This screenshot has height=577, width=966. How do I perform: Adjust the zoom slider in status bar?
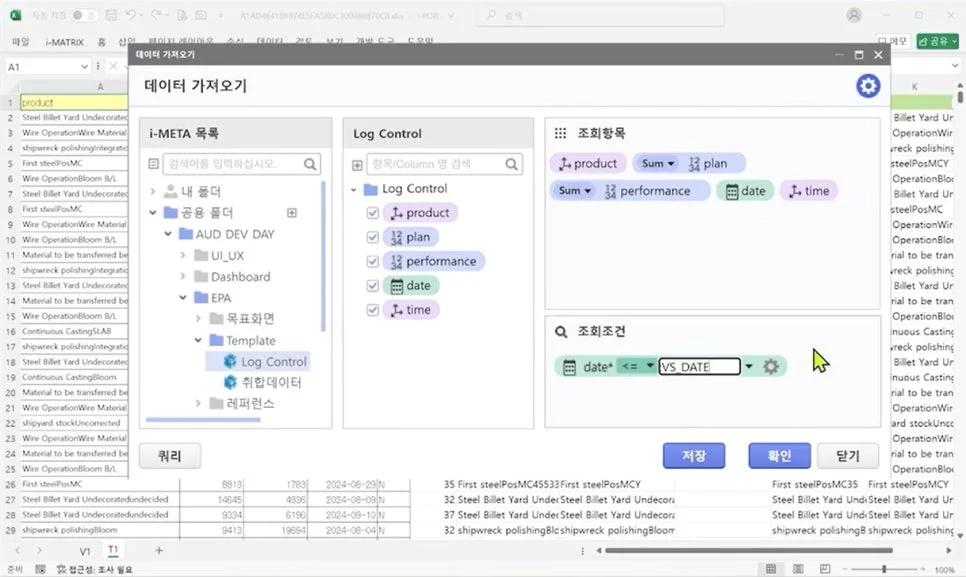(883, 569)
